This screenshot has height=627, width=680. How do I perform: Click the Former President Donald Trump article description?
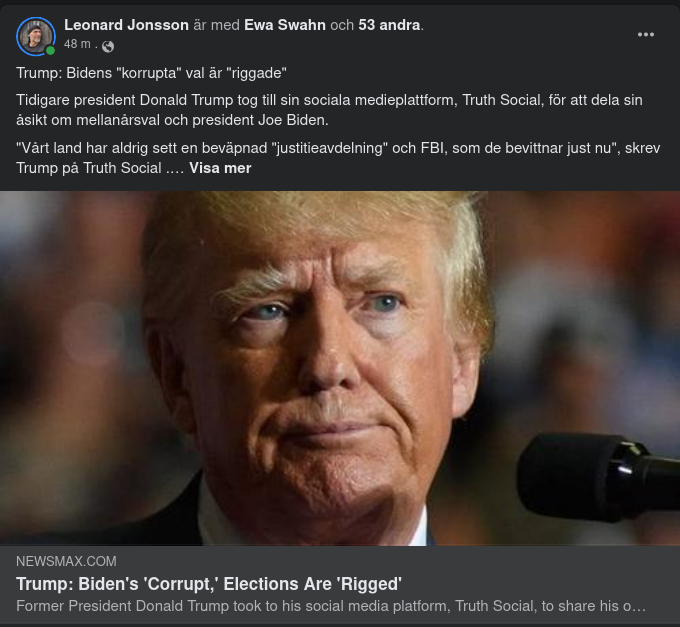point(331,606)
